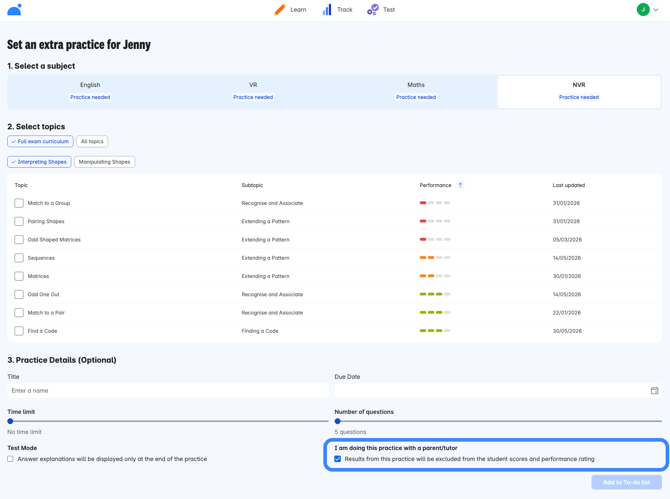Select the English subject tab
670x499 pixels.
point(90,91)
